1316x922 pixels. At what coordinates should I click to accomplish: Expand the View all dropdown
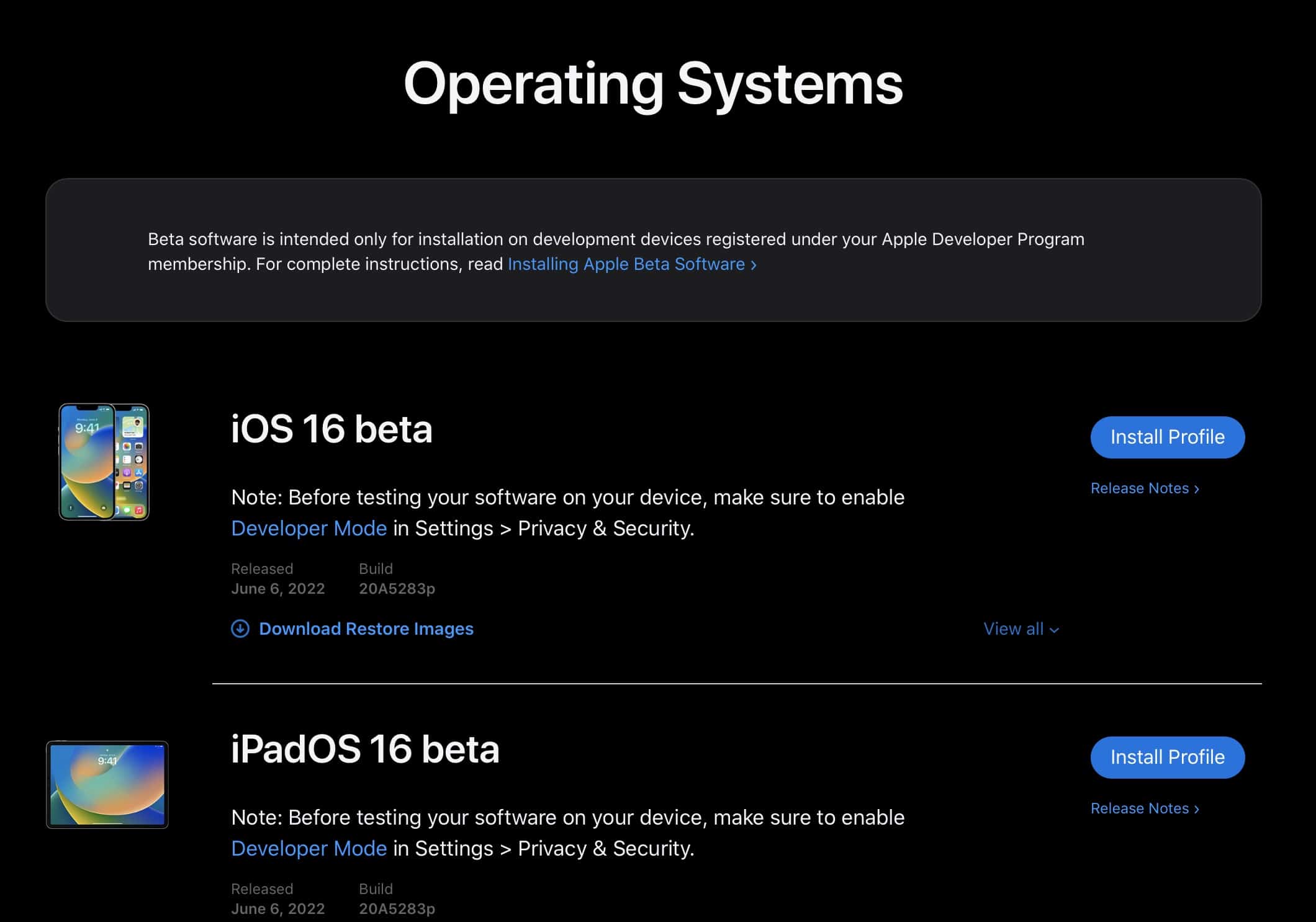point(1021,629)
